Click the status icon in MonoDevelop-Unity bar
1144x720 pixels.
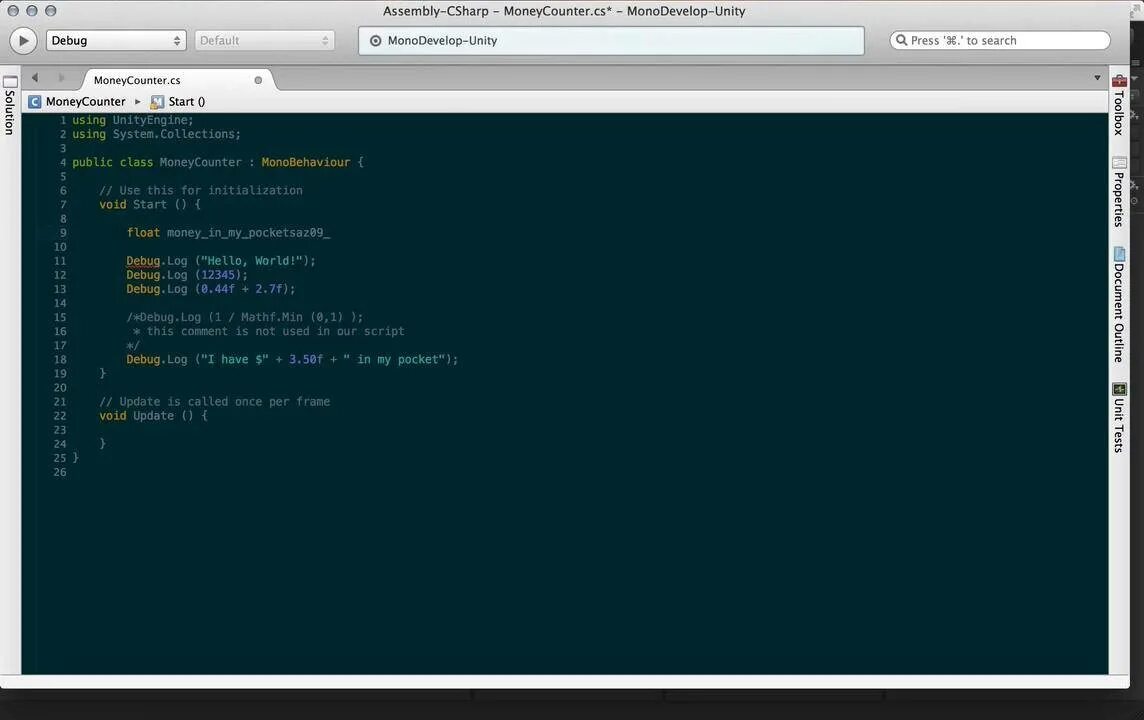[375, 41]
